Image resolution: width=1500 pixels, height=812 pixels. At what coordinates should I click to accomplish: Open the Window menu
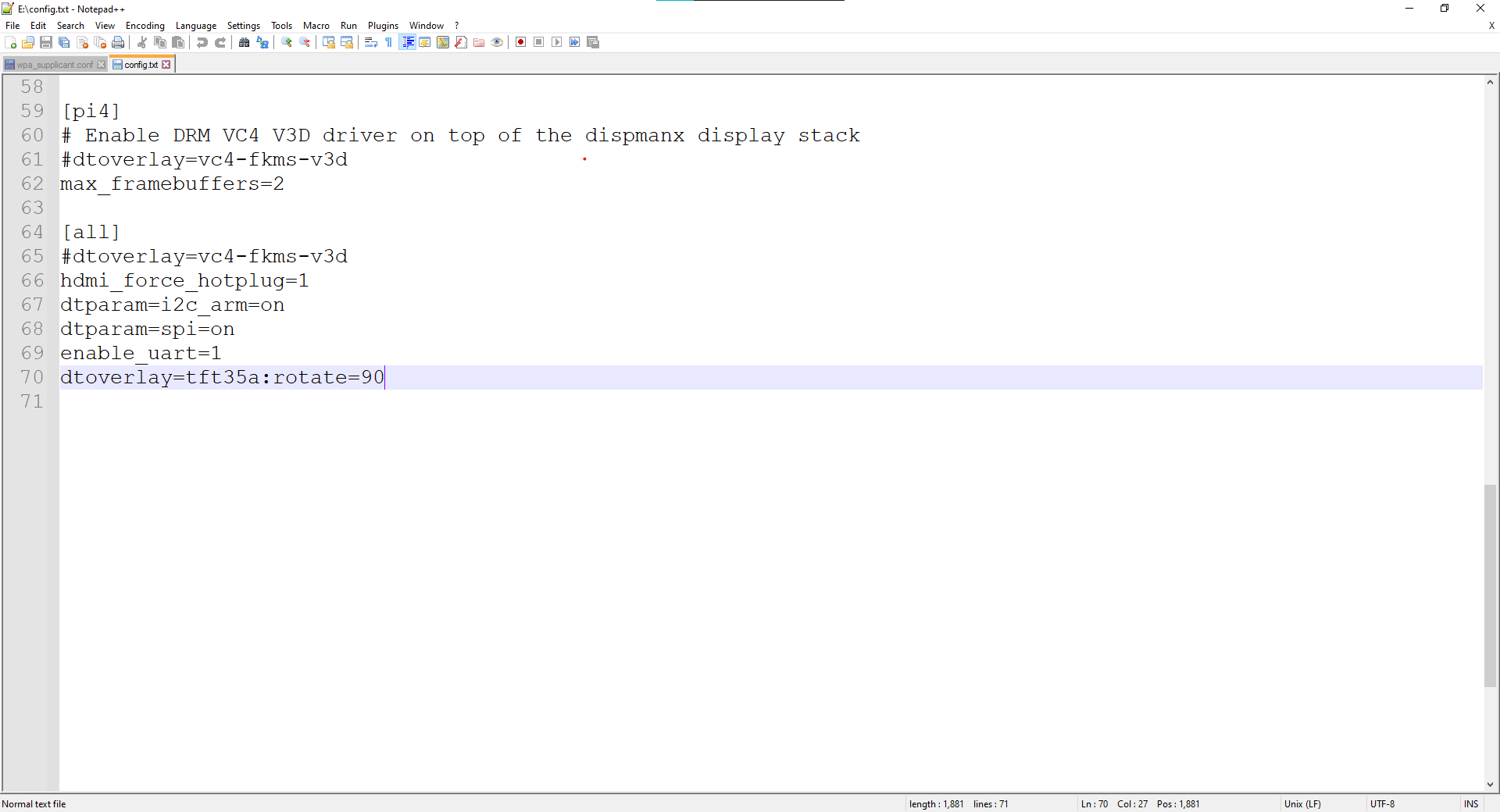click(427, 26)
